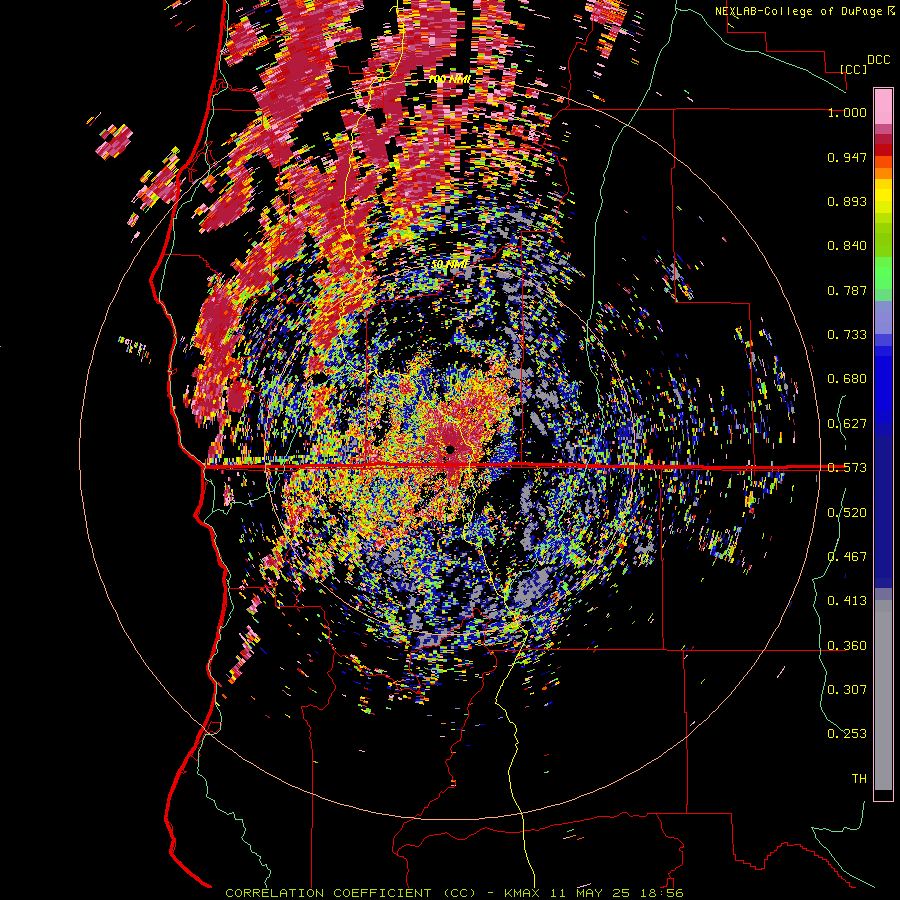Select the 0.733 legend value

click(847, 335)
